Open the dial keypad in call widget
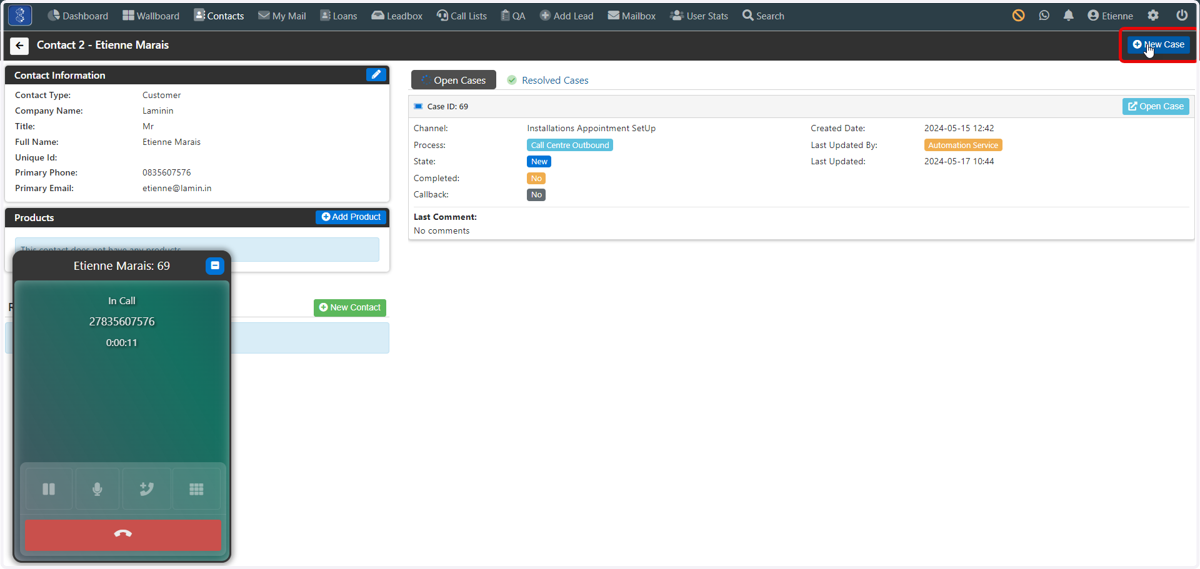Image resolution: width=1200 pixels, height=569 pixels. 196,489
